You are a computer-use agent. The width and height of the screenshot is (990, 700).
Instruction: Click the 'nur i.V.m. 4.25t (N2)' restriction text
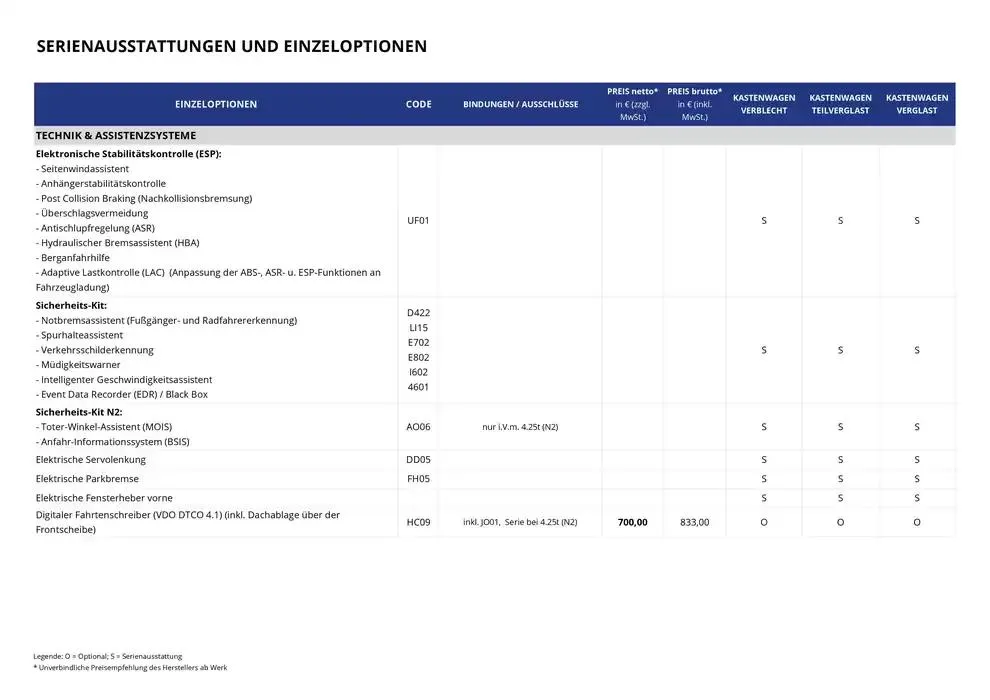pyautogui.click(x=520, y=427)
